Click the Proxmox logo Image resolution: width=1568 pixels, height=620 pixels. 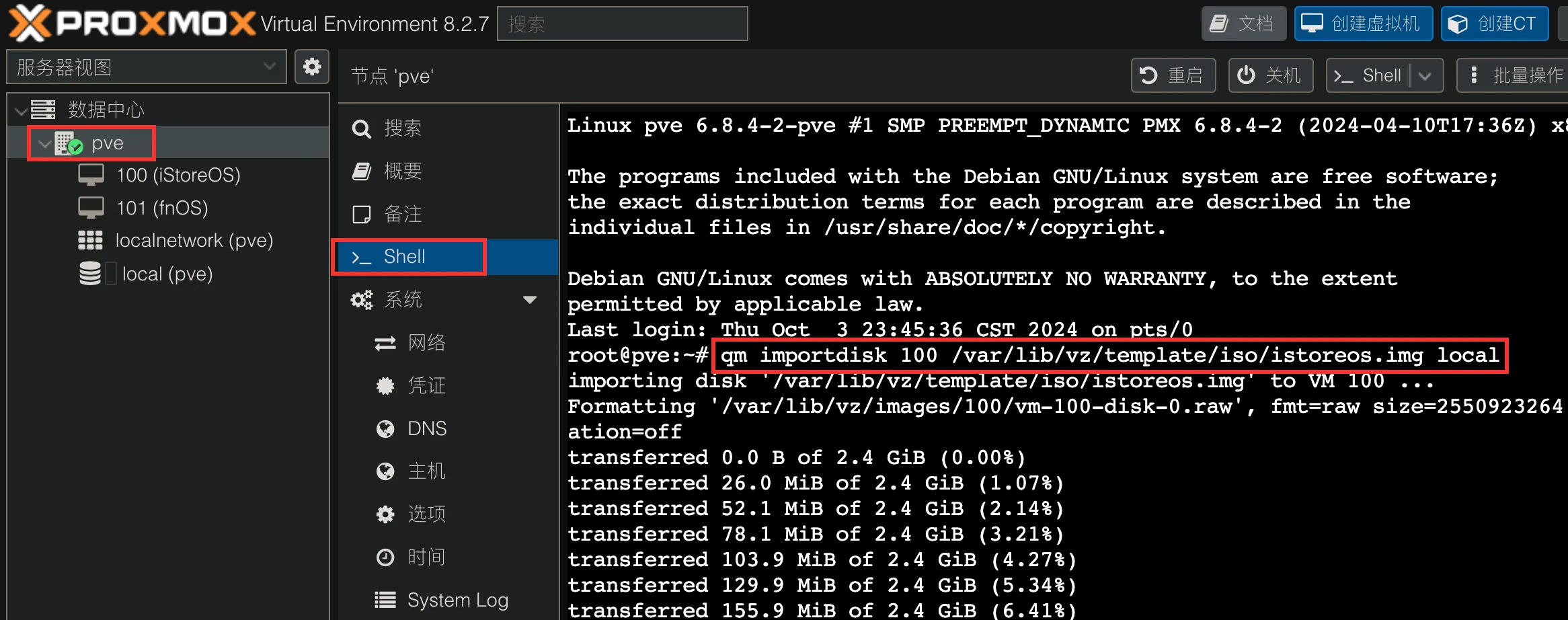pos(132,24)
